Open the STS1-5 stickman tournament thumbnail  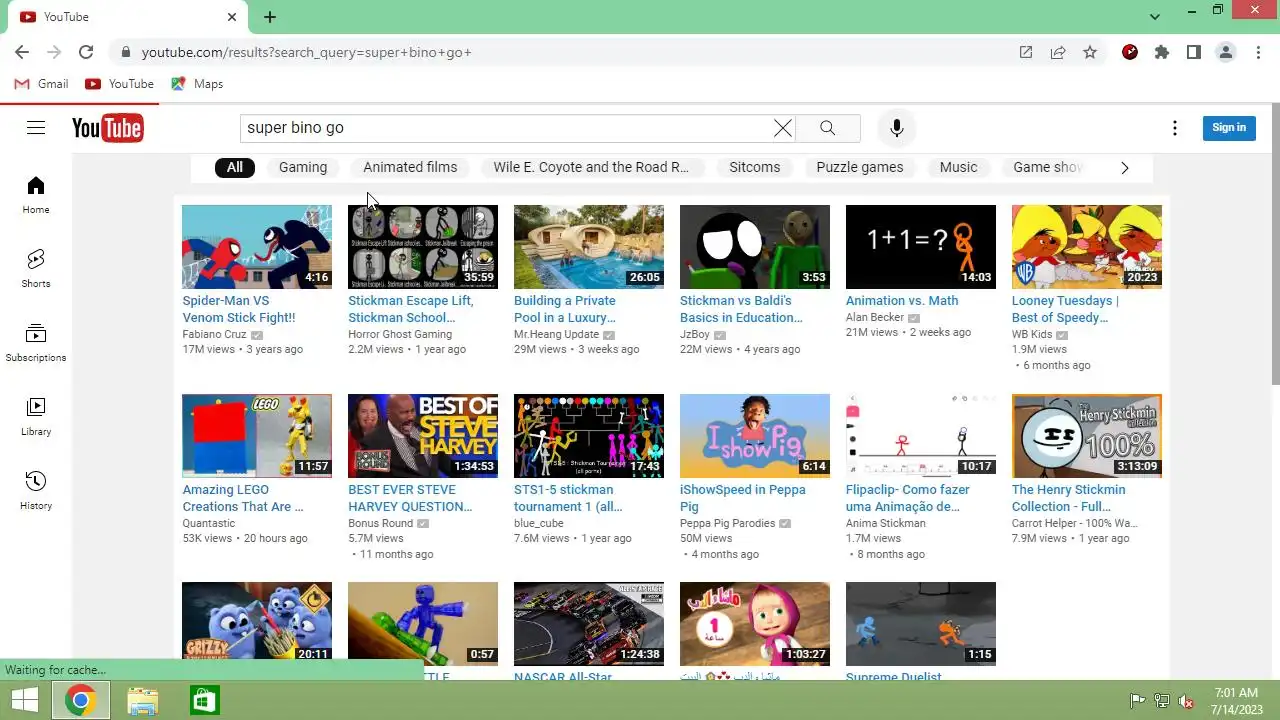(x=589, y=436)
